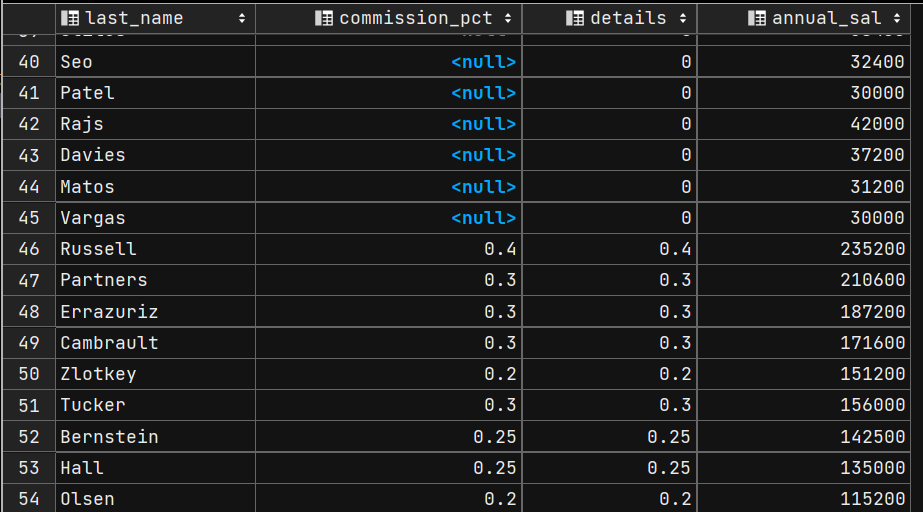This screenshot has width=923, height=512.
Task: Select row number 46
Action: point(29,249)
